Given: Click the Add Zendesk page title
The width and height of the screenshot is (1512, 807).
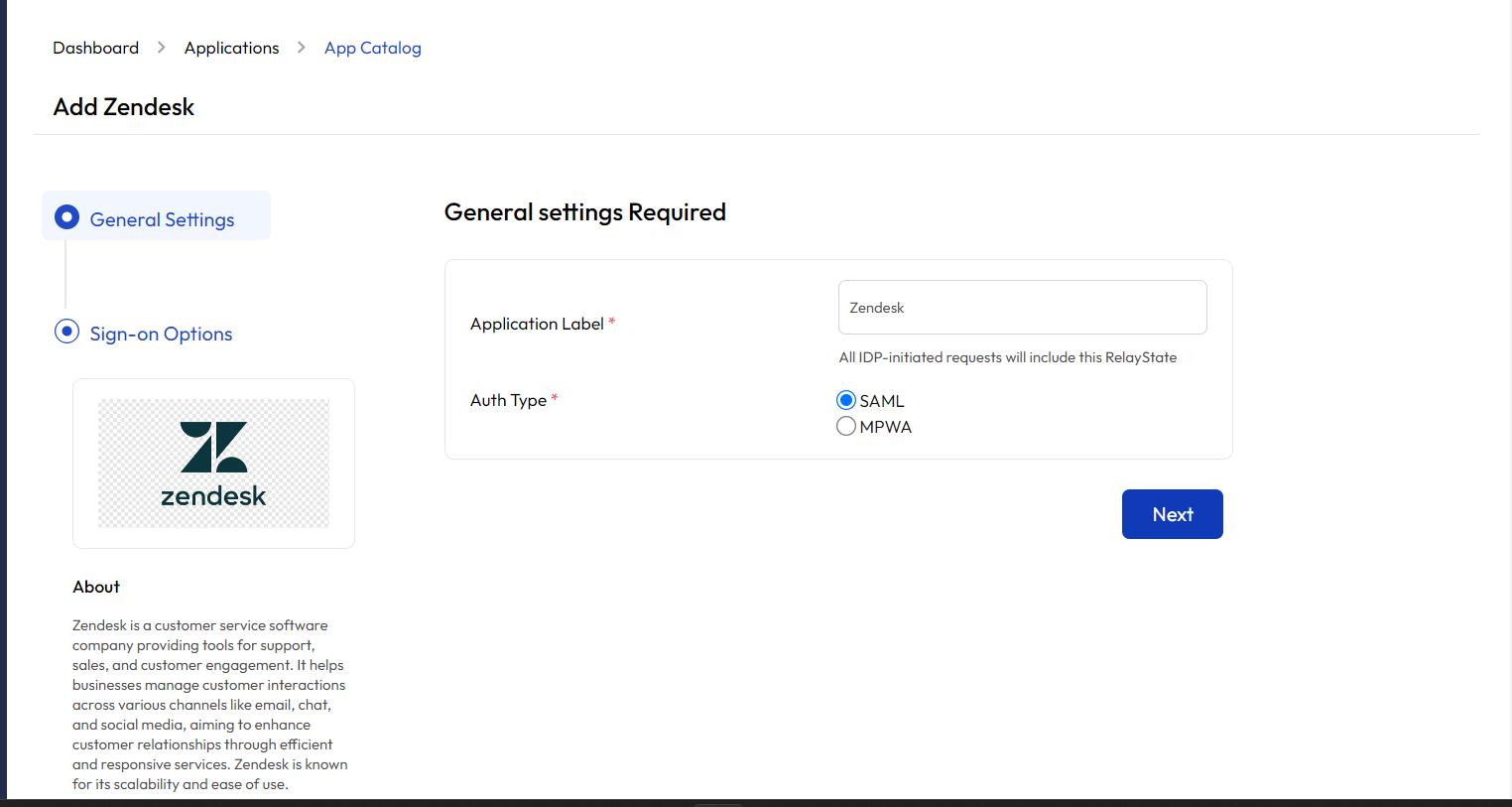Looking at the screenshot, I should coord(123,107).
